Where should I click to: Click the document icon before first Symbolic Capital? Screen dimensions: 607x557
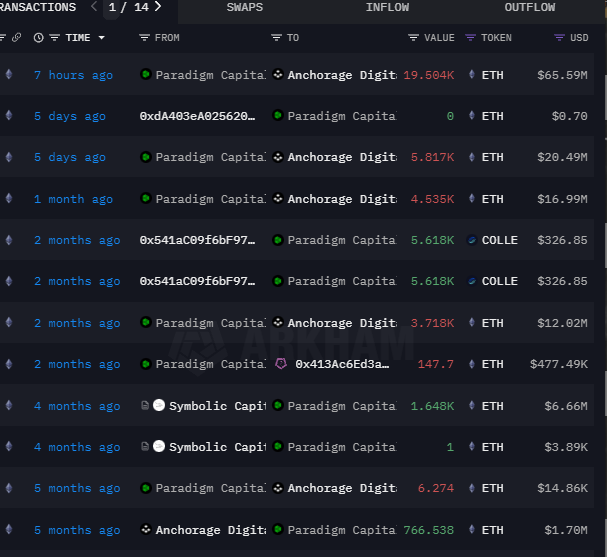tap(145, 406)
